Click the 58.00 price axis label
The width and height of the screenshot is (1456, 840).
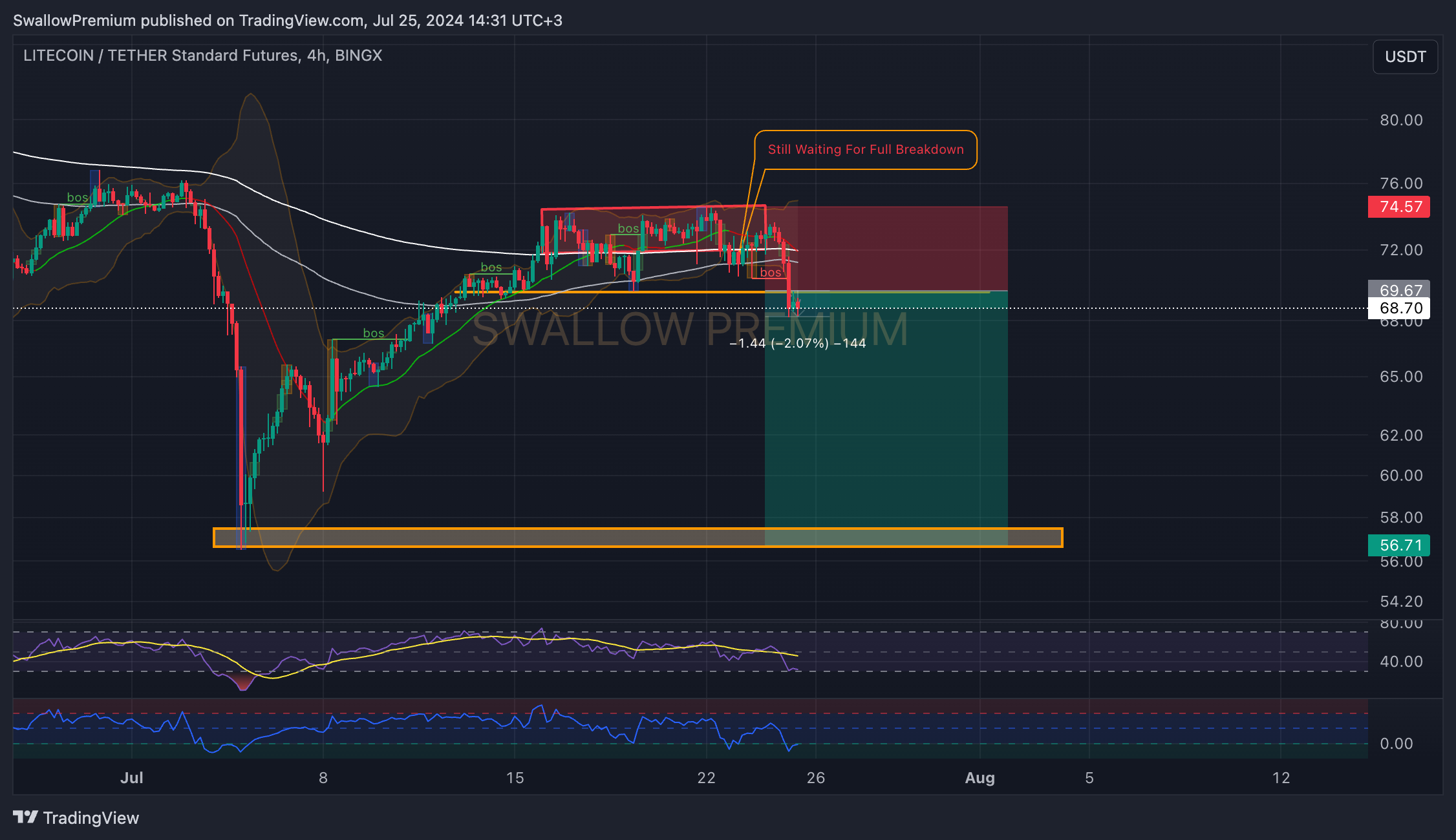pos(1401,518)
